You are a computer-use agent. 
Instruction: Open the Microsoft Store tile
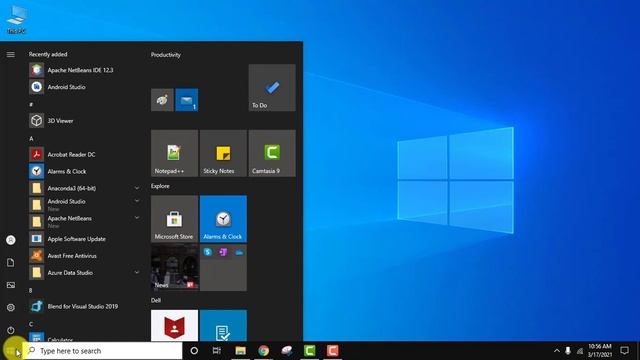(174, 219)
